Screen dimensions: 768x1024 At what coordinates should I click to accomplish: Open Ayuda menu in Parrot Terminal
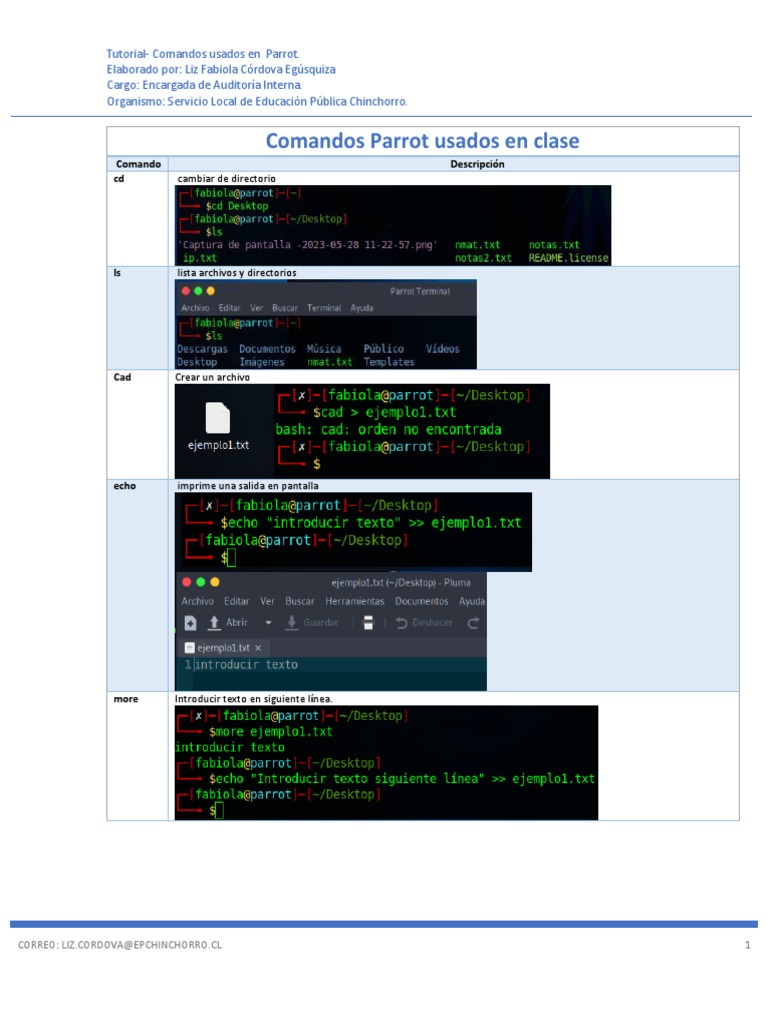(362, 308)
